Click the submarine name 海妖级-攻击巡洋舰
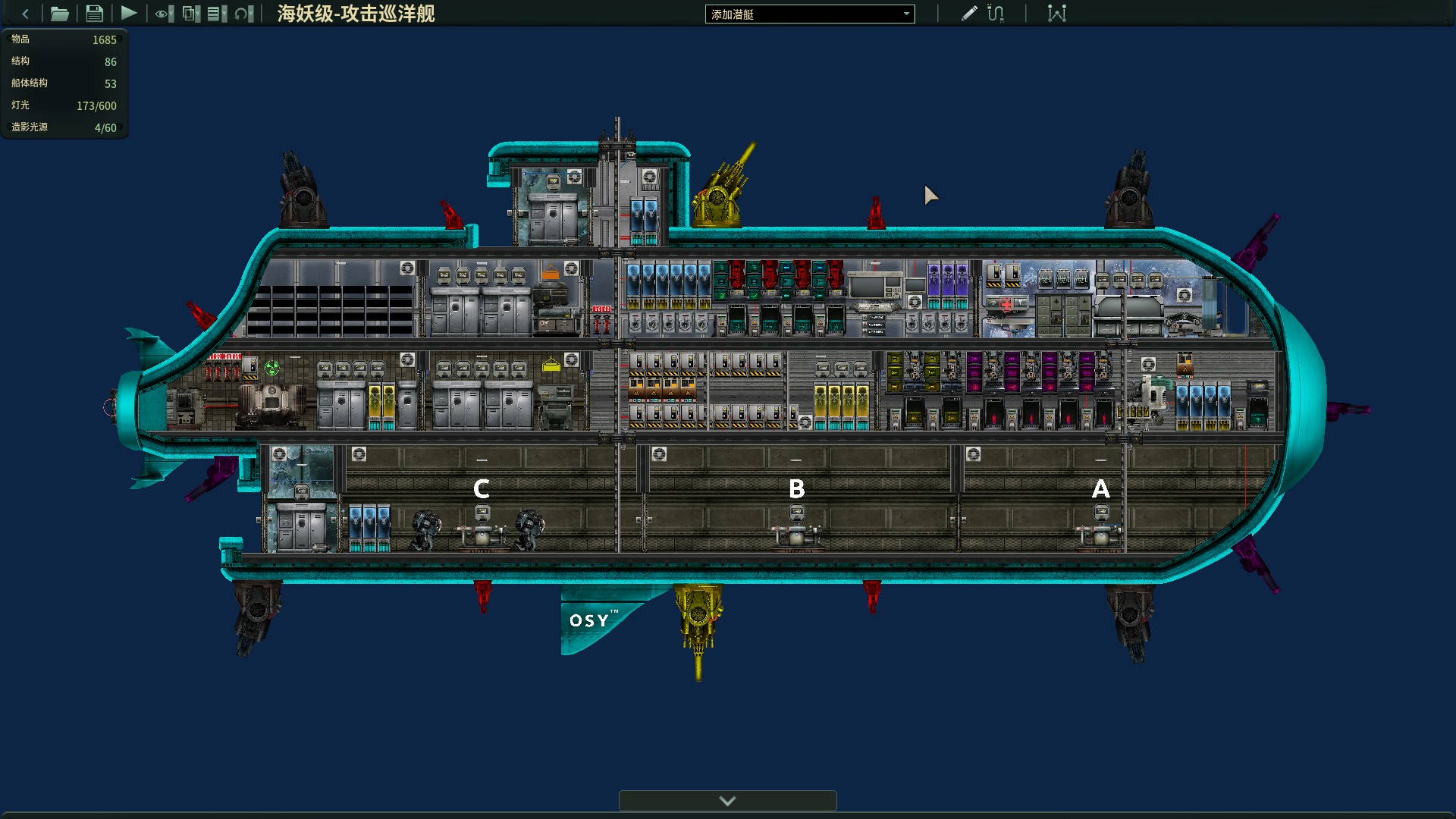The image size is (1456, 819). 356,14
